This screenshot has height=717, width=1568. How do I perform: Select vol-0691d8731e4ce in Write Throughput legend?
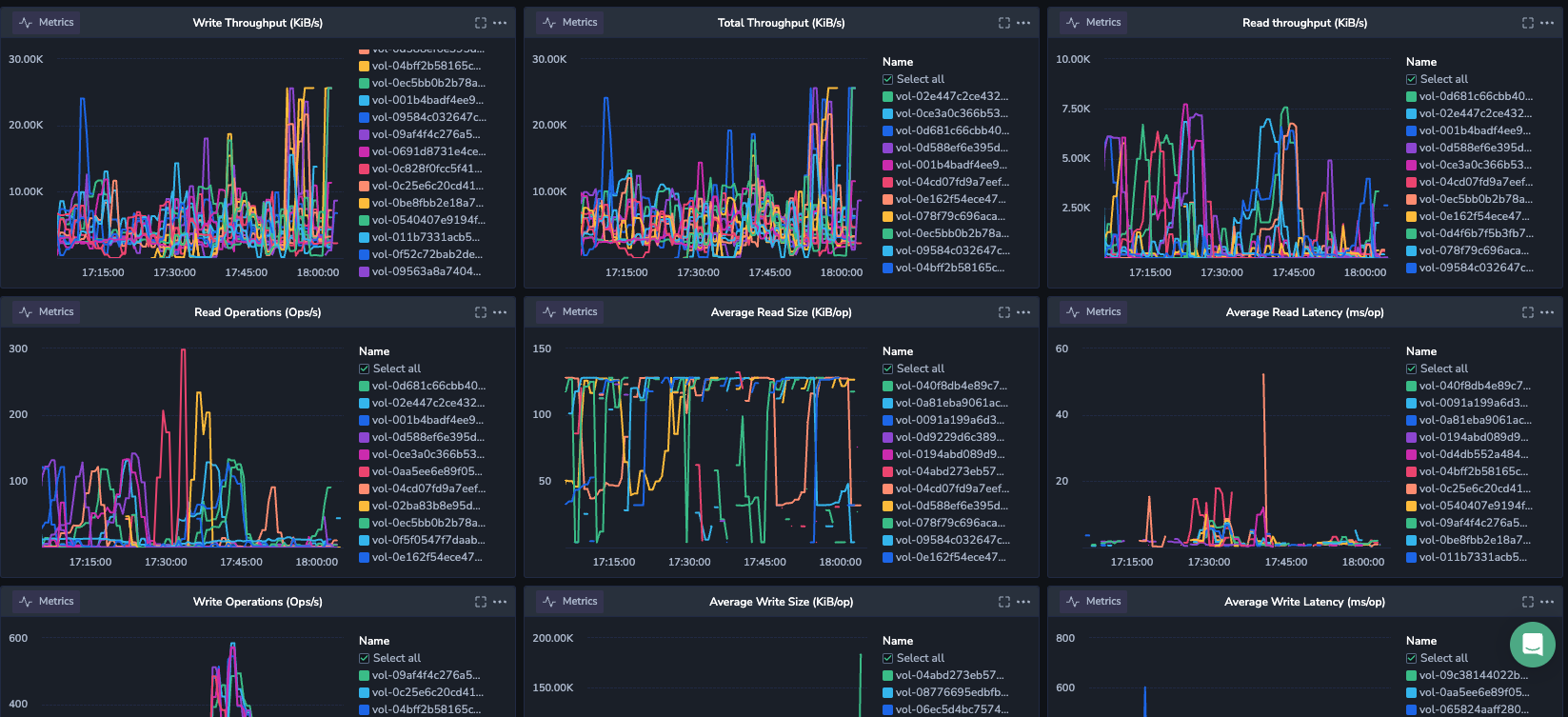coord(423,151)
